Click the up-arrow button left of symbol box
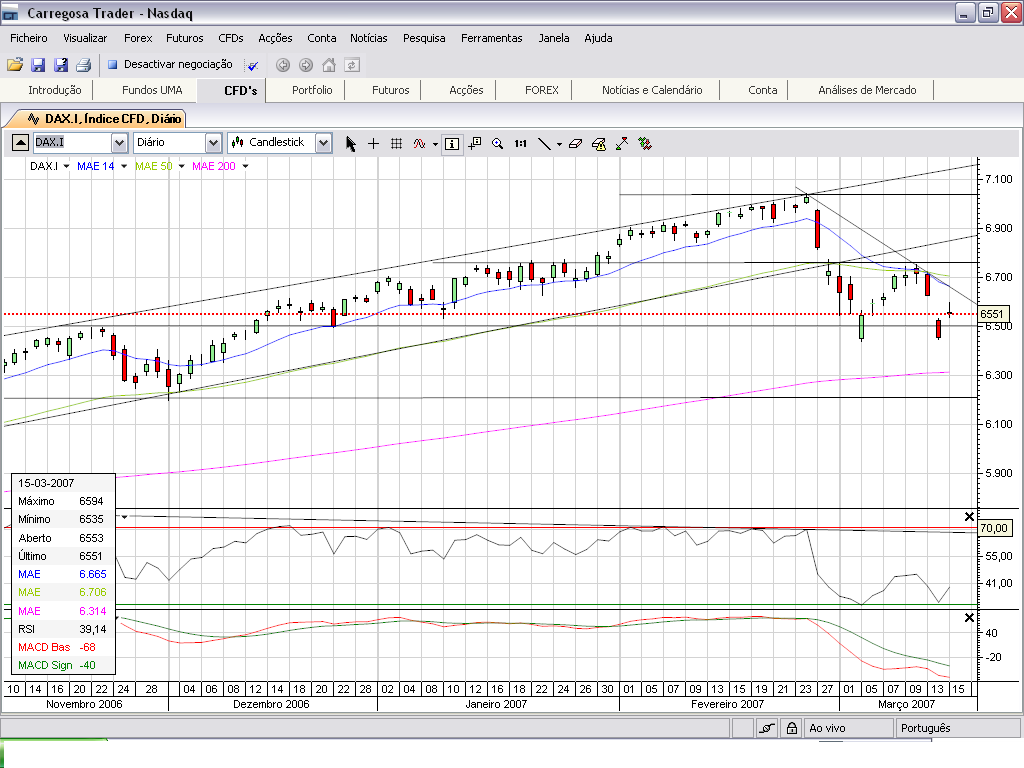This screenshot has height=768, width=1024. pyautogui.click(x=20, y=142)
